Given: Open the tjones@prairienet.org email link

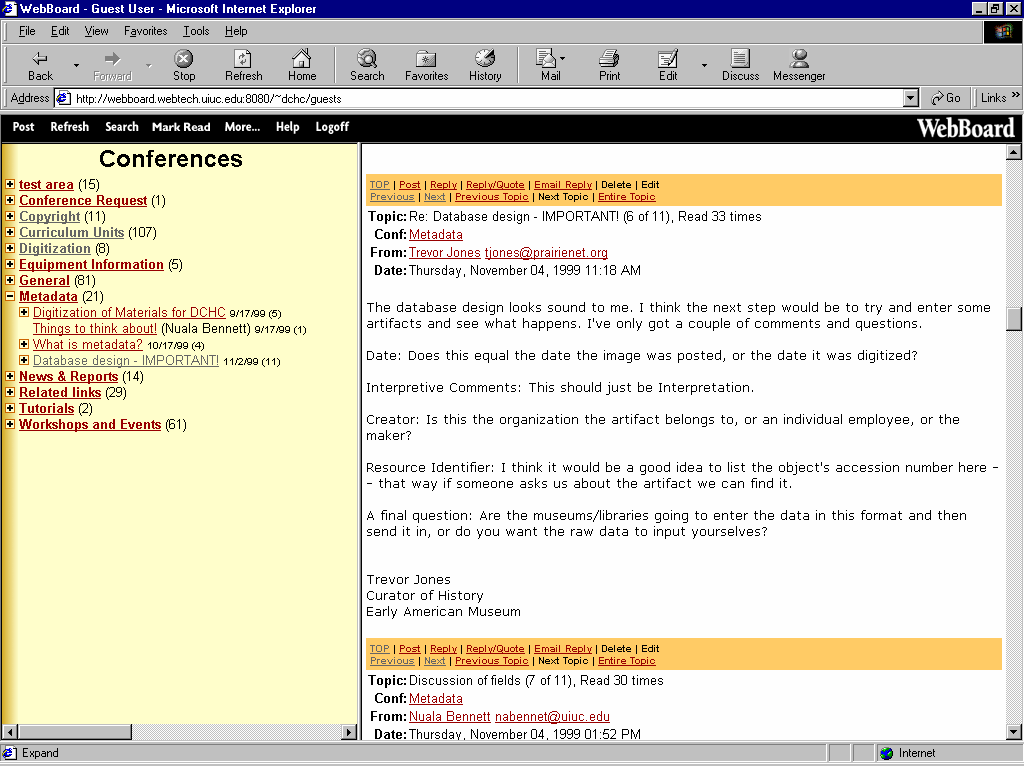Looking at the screenshot, I should click(546, 253).
